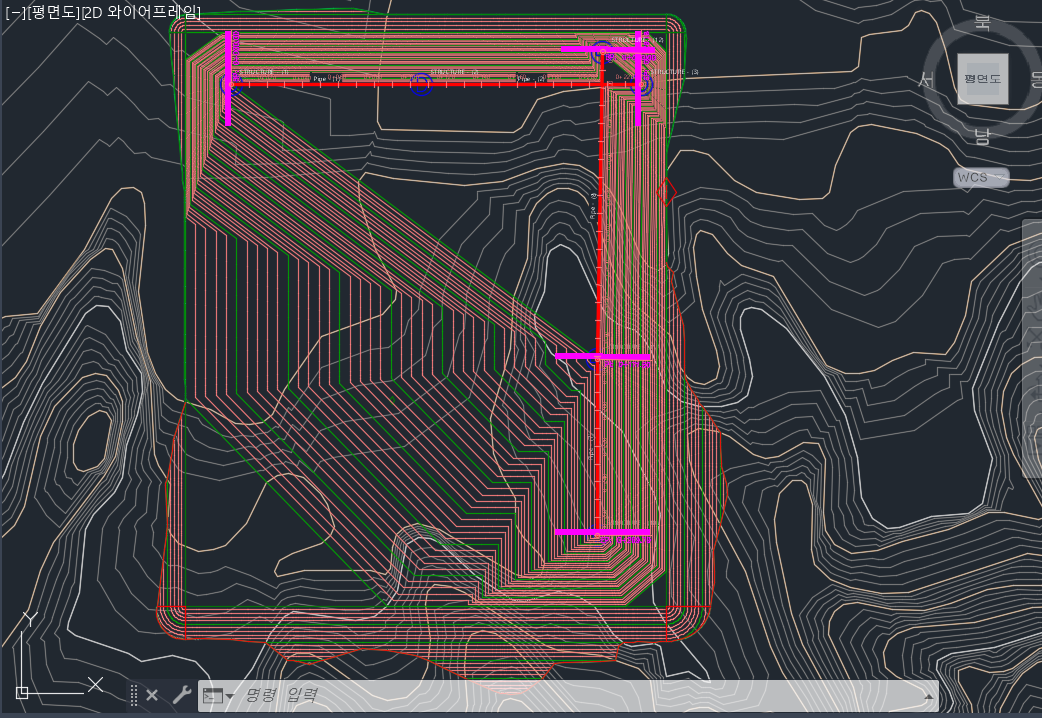The height and width of the screenshot is (718, 1042).
Task: Open the WCS coordinate system dropdown
Action: (x=980, y=178)
